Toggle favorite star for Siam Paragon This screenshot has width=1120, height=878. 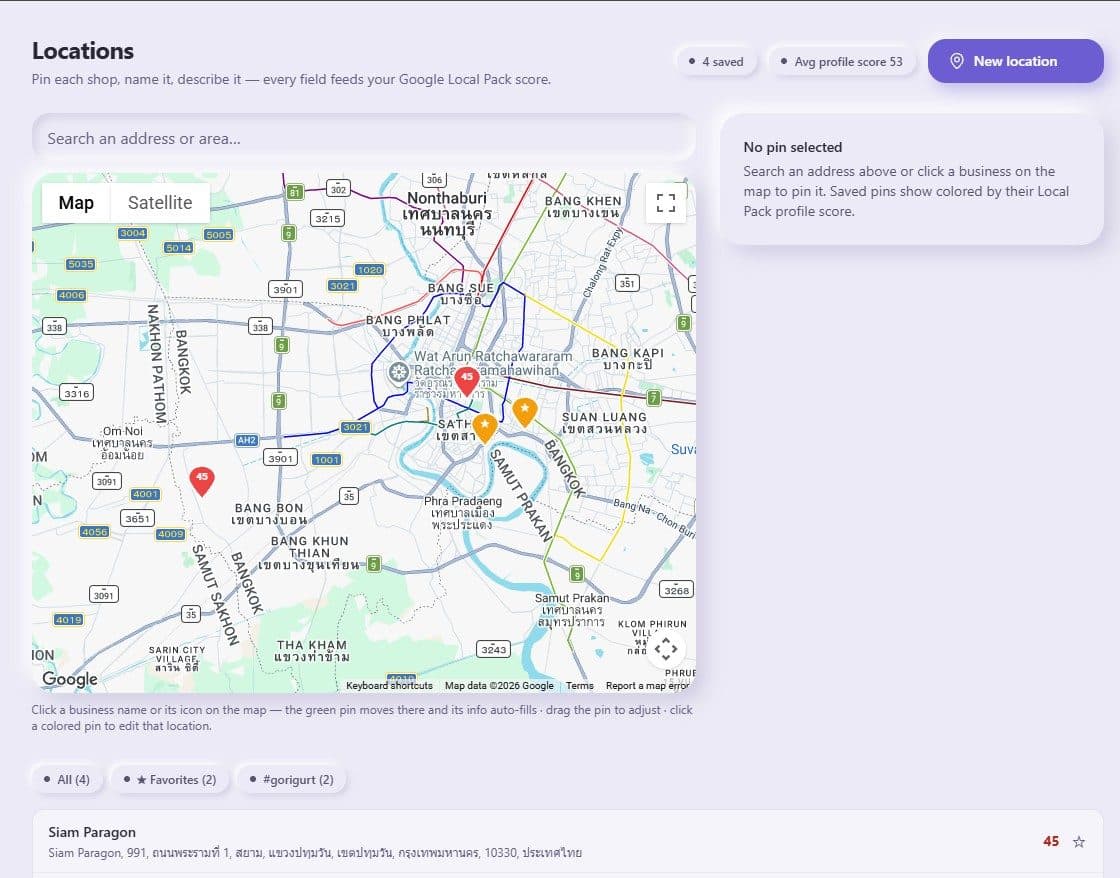tap(1079, 842)
